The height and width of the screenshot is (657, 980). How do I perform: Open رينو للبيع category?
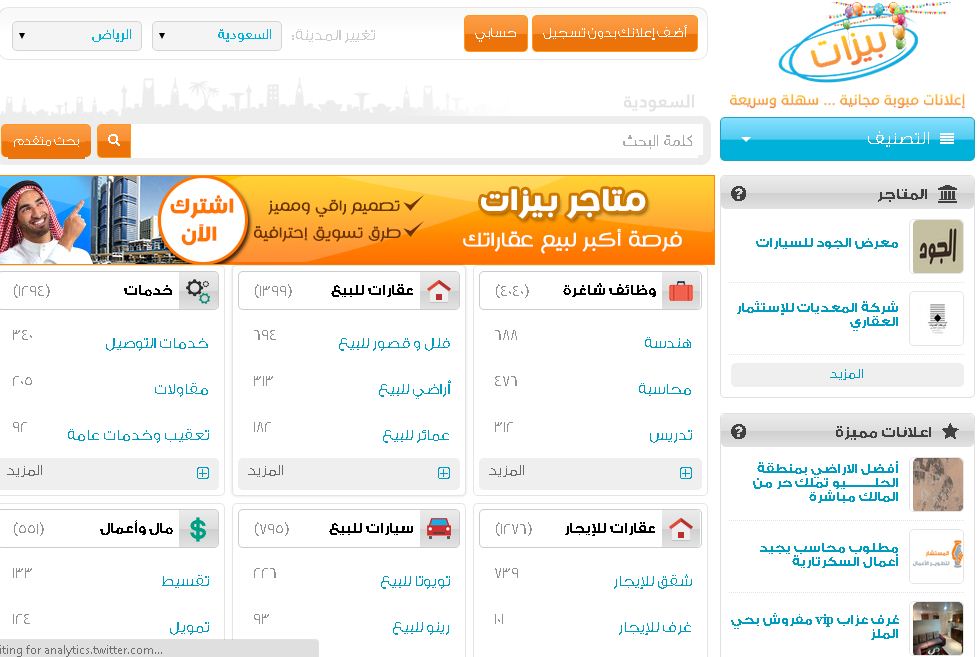tap(421, 628)
